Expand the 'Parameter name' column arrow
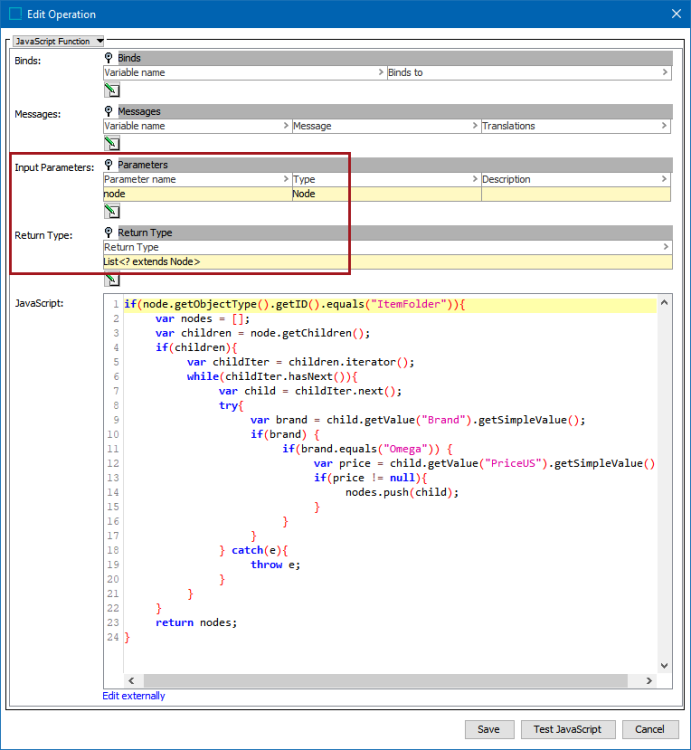The height and width of the screenshot is (750, 691). pyautogui.click(x=286, y=179)
